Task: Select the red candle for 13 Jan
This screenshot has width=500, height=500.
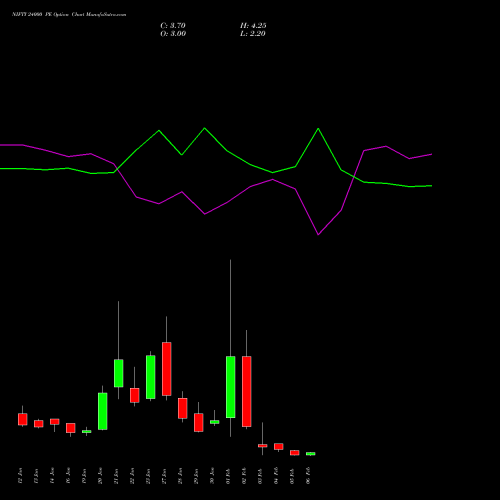Action: click(39, 424)
